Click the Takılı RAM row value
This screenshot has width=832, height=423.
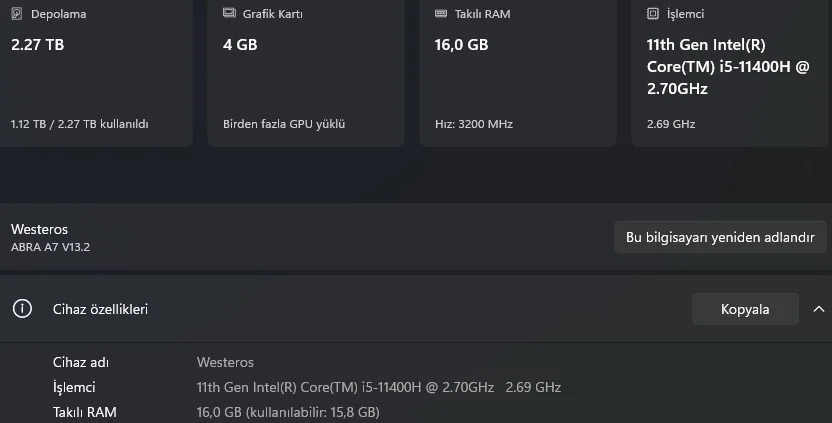tap(287, 412)
